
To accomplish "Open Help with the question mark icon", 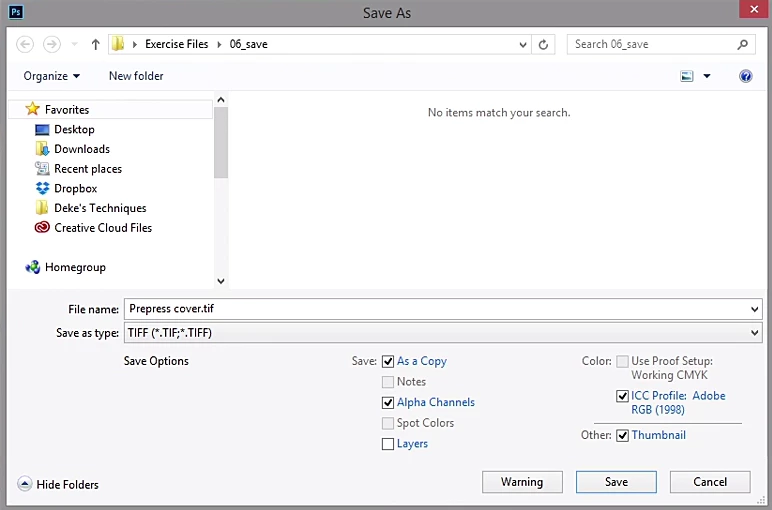I will pos(745,76).
